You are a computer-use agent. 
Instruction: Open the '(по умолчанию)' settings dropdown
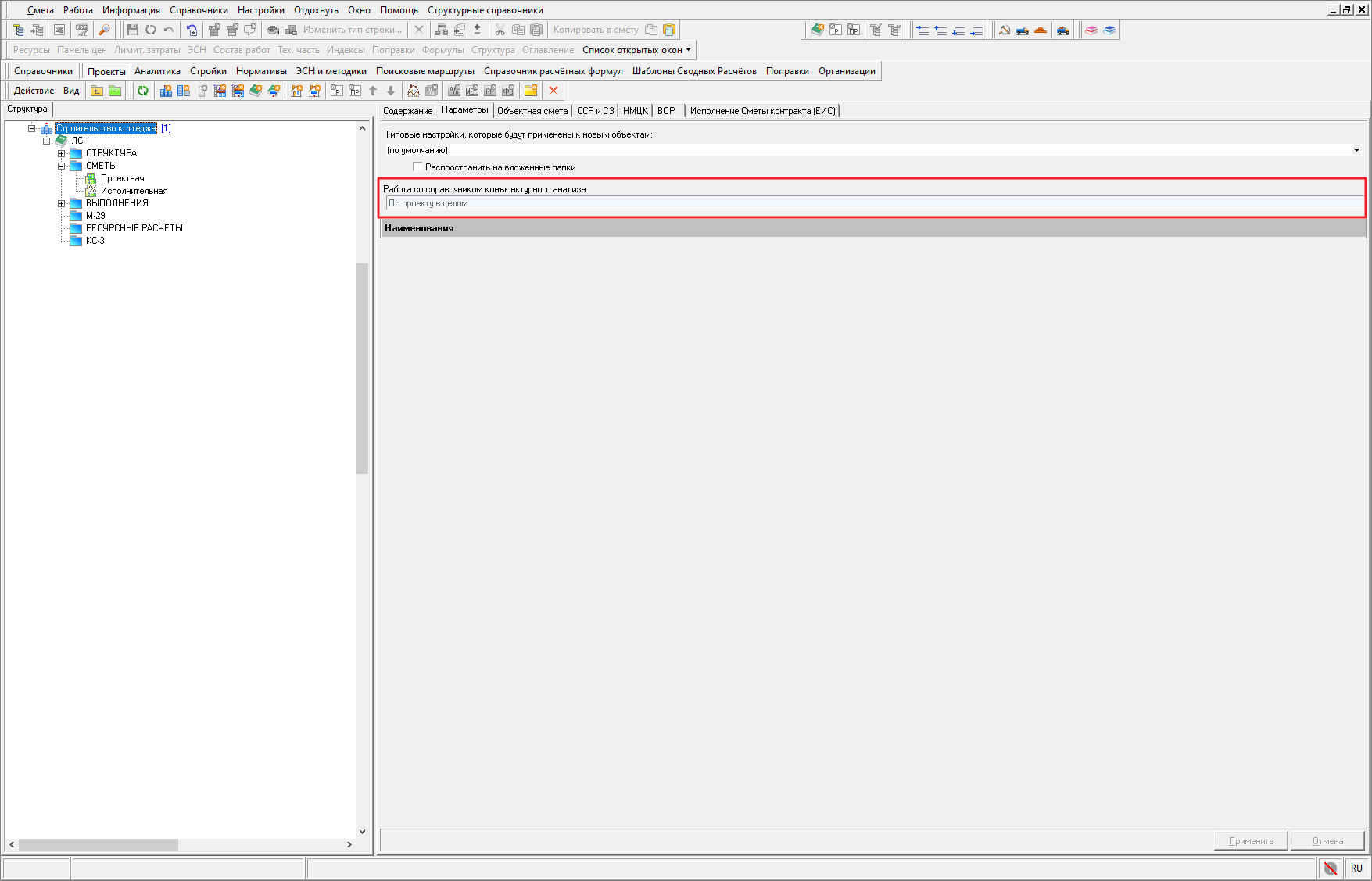(1356, 150)
